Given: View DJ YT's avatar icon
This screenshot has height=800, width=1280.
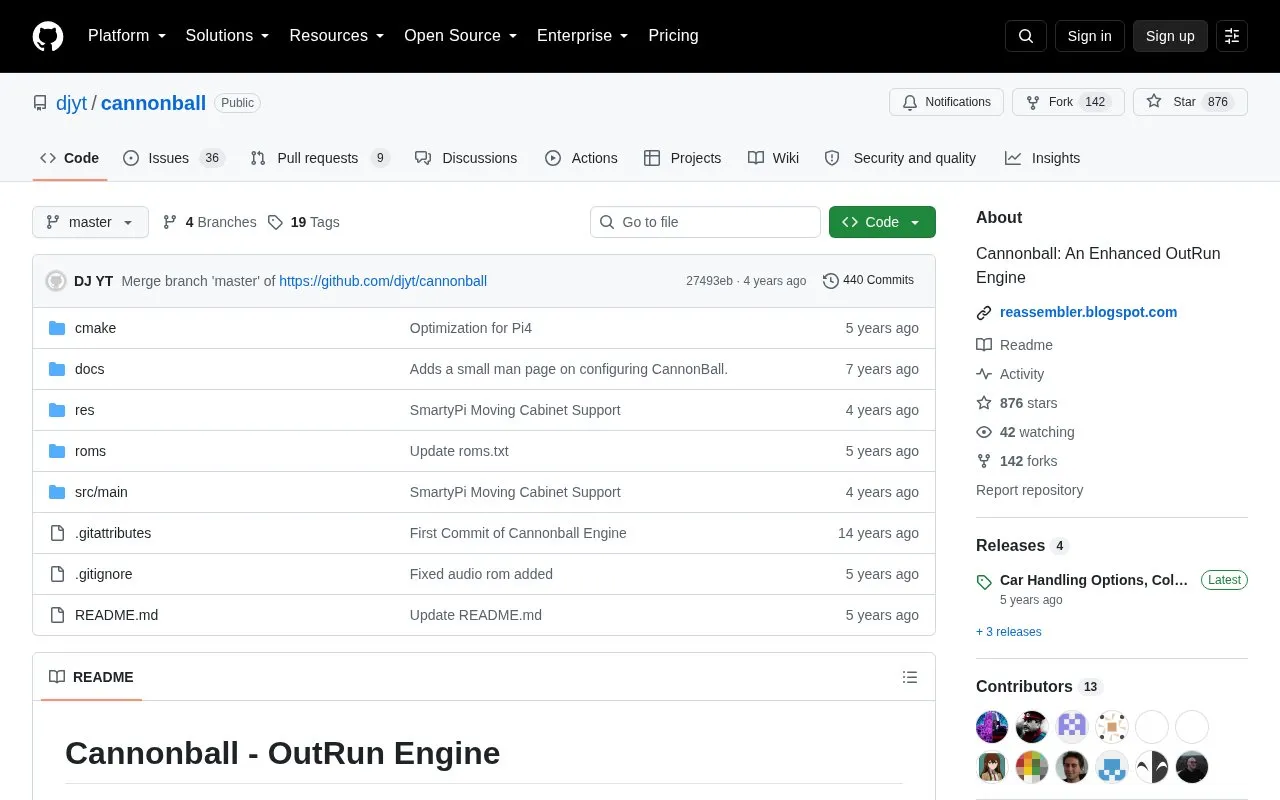Looking at the screenshot, I should click(x=56, y=281).
